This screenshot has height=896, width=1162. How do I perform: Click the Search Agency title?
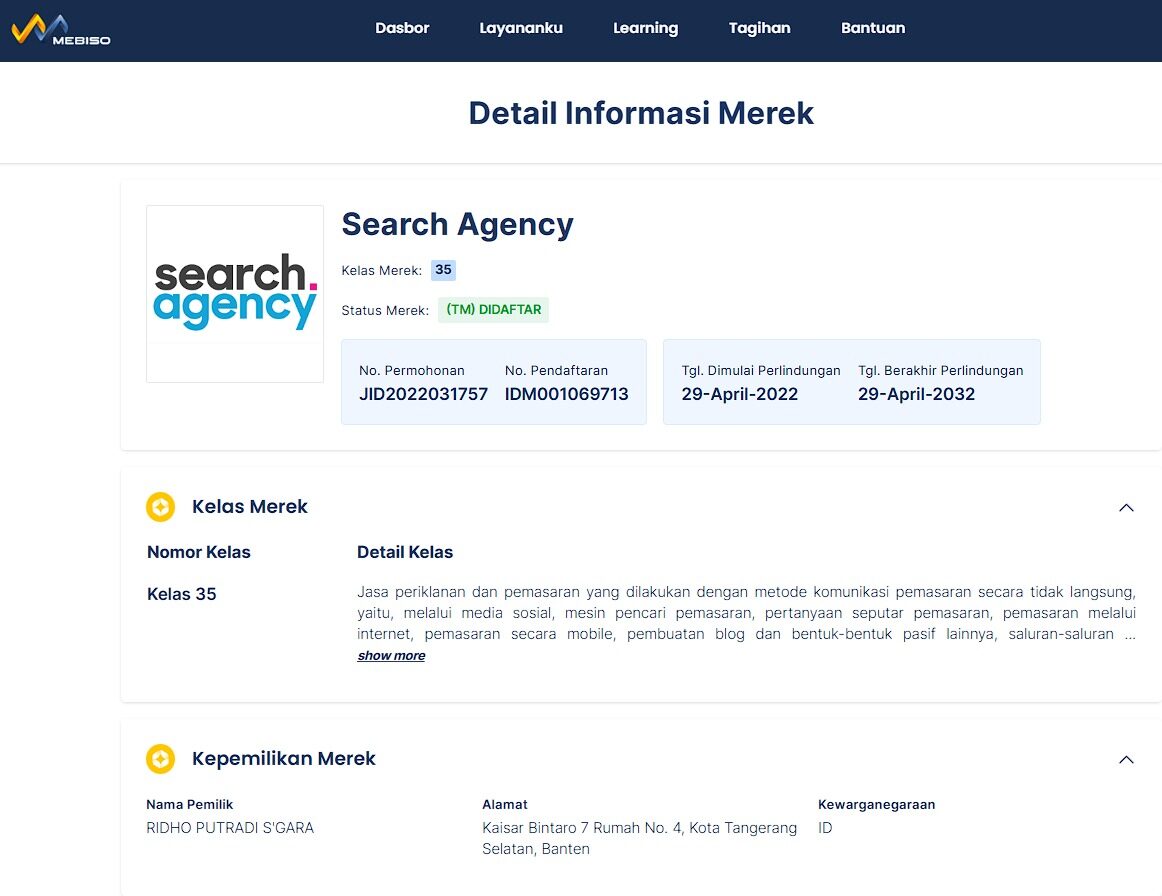457,225
